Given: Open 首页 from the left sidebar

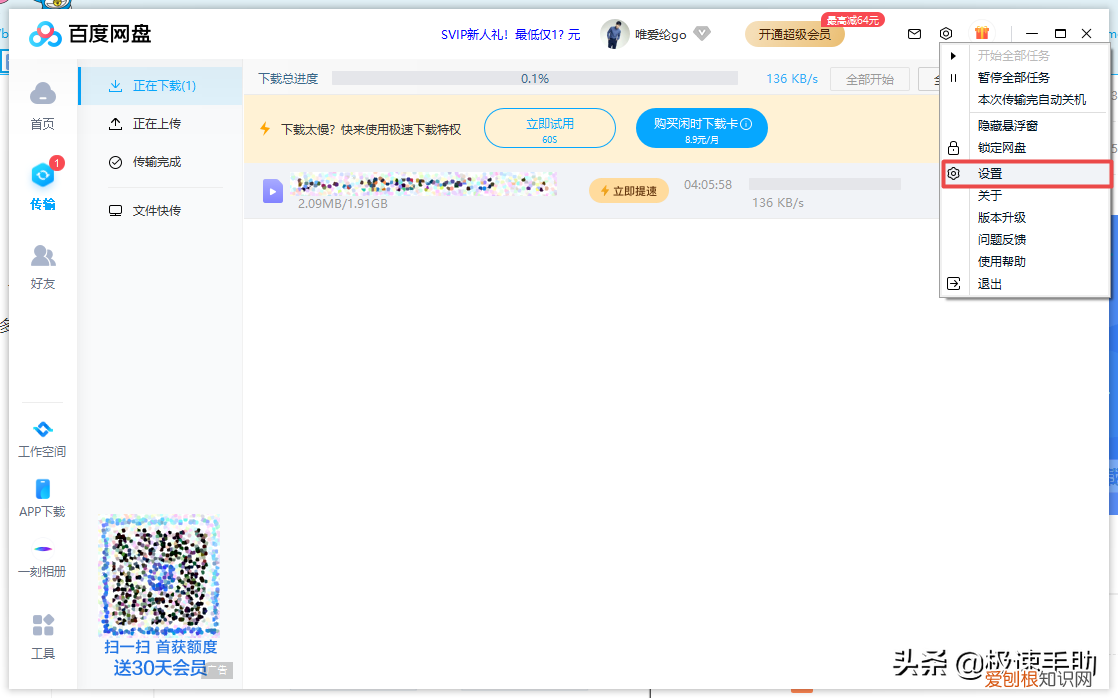Looking at the screenshot, I should click(x=42, y=105).
